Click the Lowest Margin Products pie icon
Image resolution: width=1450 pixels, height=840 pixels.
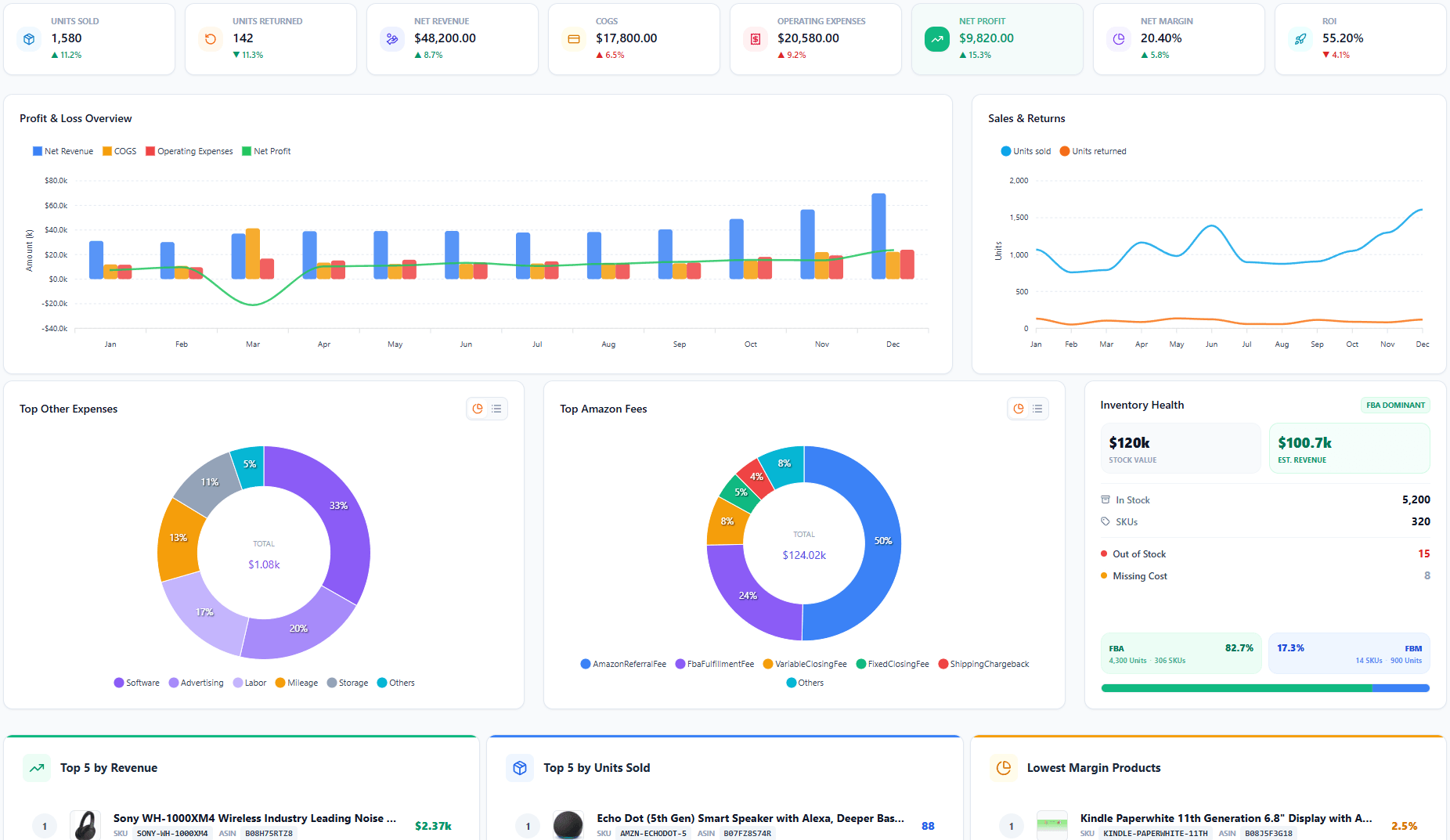click(1003, 768)
